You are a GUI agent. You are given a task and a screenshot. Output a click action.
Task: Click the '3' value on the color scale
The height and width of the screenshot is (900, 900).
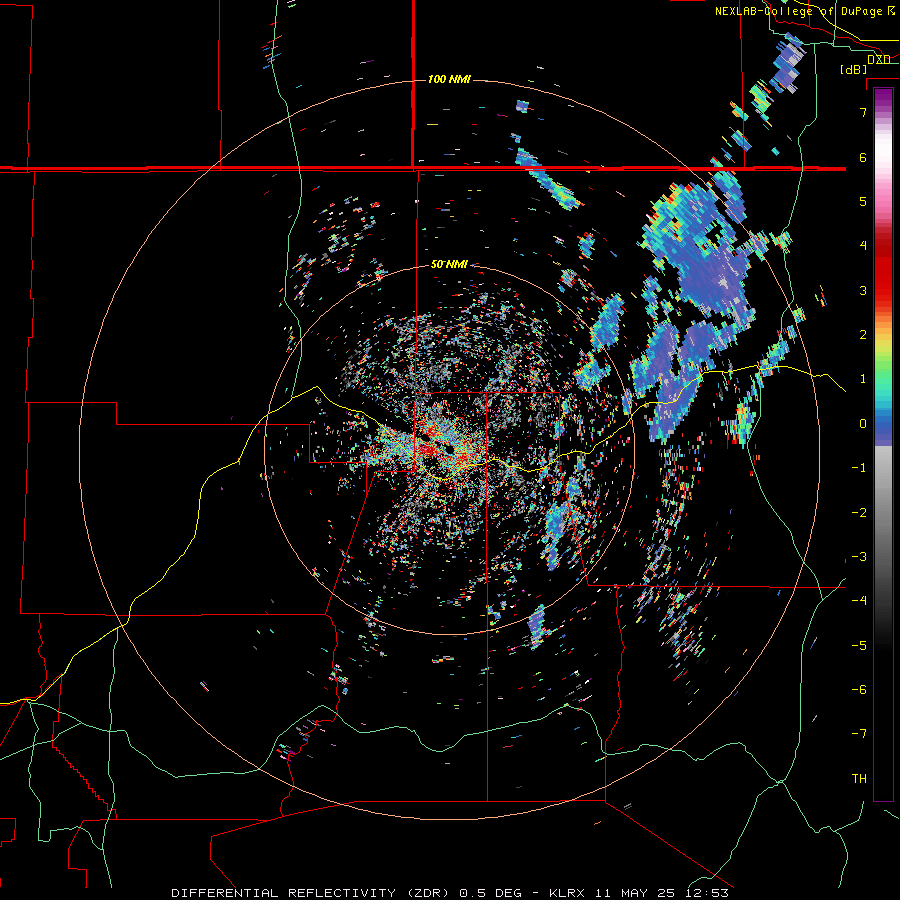coord(863,290)
